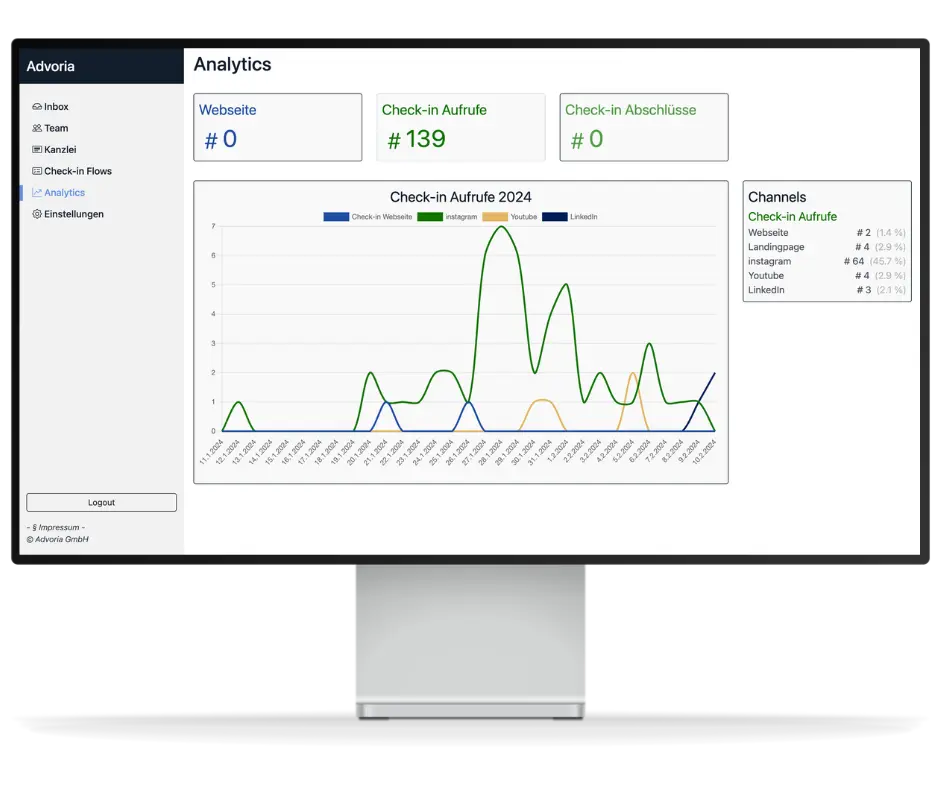Image resolution: width=940 pixels, height=788 pixels.
Task: Click the Advoria brand title
Action: (51, 67)
